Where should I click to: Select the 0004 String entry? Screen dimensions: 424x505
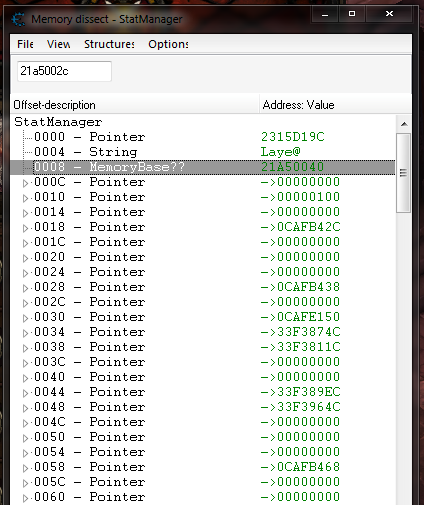(x=86, y=152)
